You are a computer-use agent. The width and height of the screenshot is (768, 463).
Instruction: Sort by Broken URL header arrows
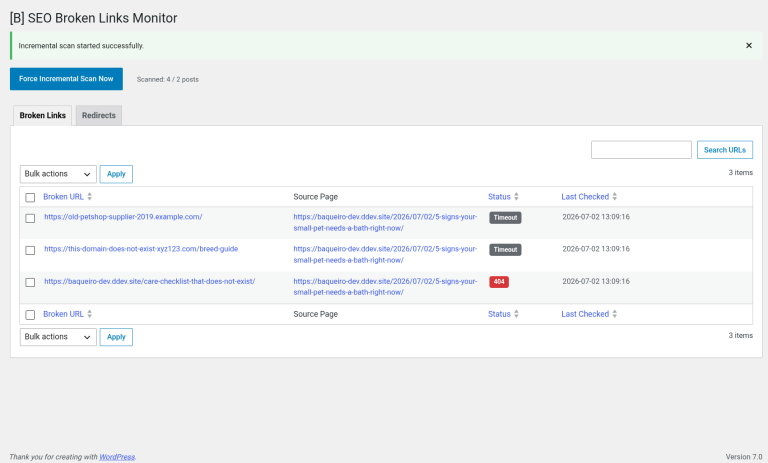[x=90, y=196]
